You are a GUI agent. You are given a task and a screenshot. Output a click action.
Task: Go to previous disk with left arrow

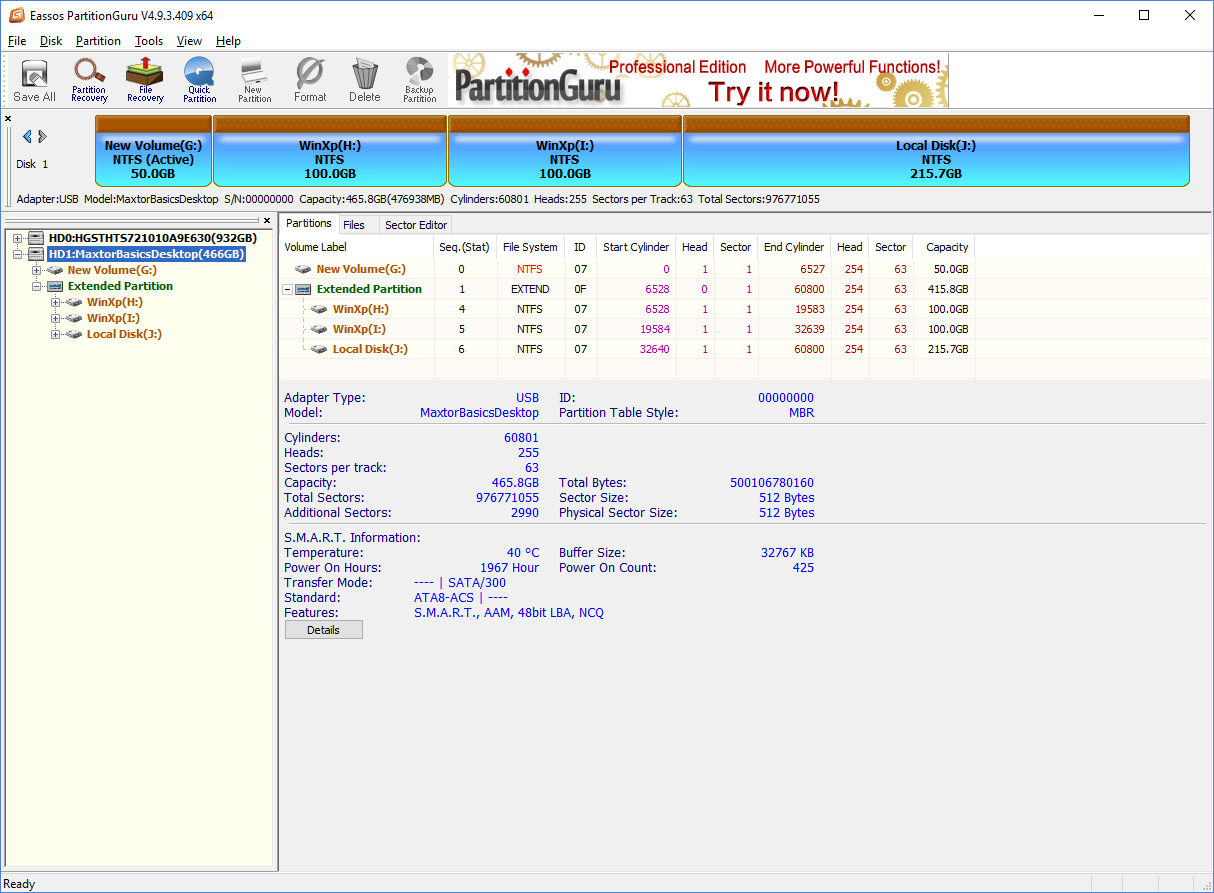pos(27,137)
